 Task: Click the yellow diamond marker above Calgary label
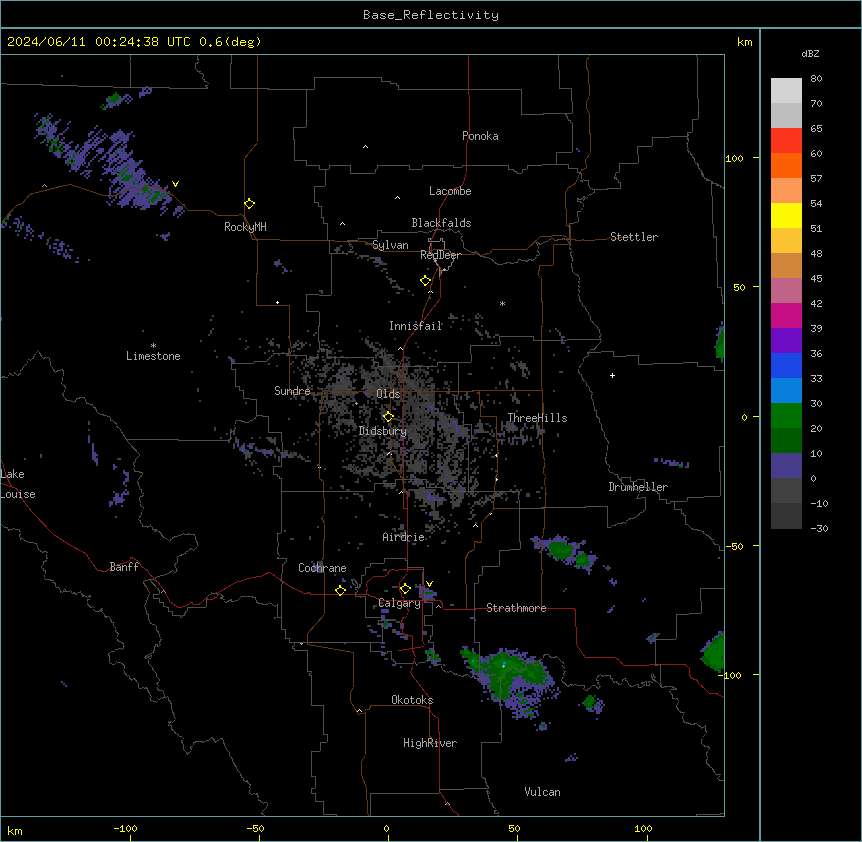405,589
